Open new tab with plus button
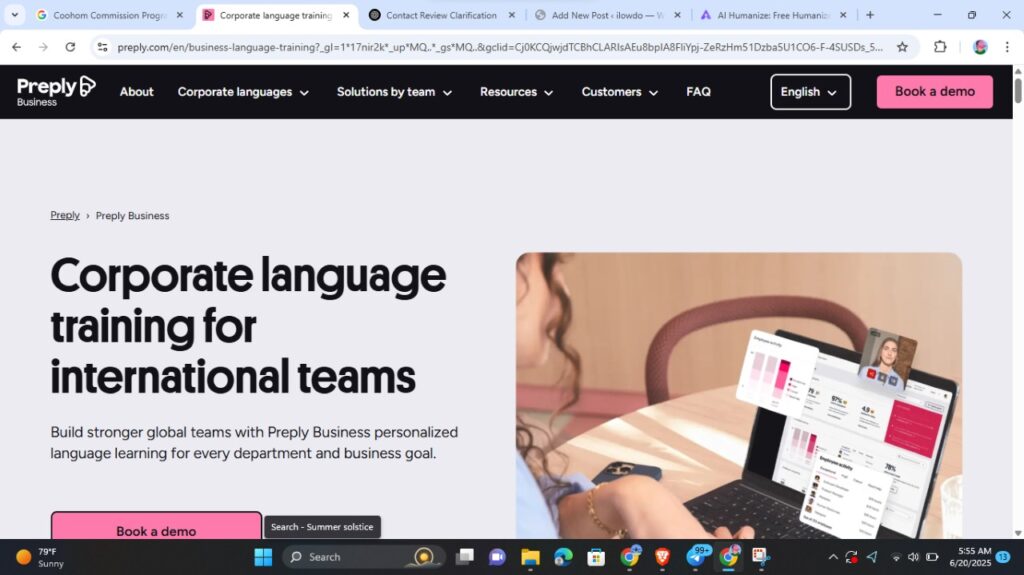 click(869, 15)
